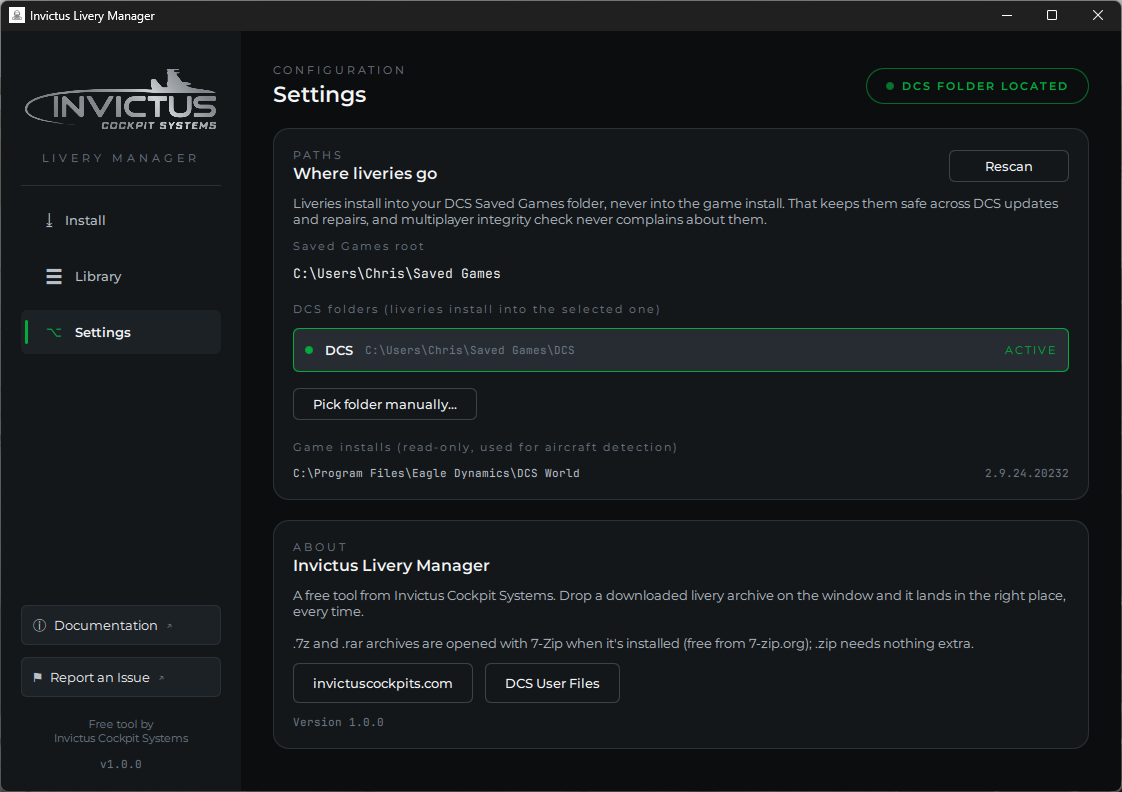Click the C:\Users\Chris\Saved Games\DCS path

469,350
